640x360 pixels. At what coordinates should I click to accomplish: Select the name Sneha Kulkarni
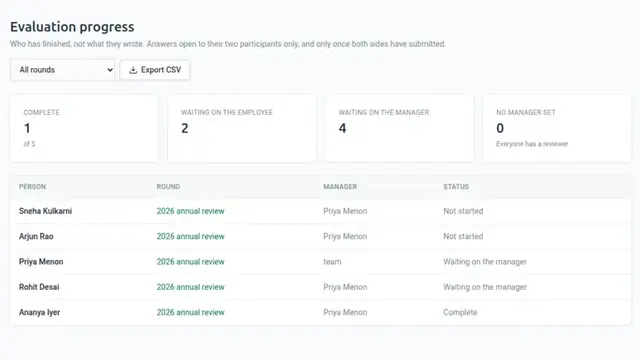point(45,211)
